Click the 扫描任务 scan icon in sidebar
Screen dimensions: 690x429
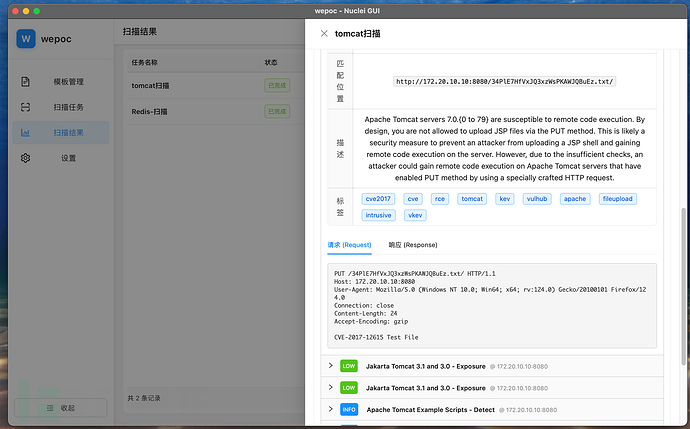pyautogui.click(x=26, y=107)
